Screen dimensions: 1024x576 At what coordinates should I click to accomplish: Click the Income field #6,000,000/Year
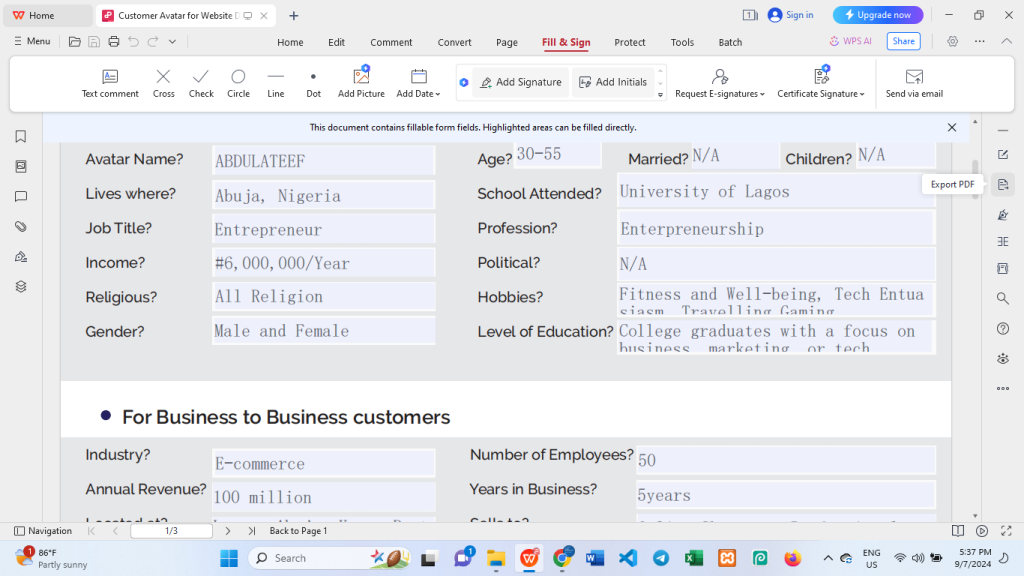323,263
